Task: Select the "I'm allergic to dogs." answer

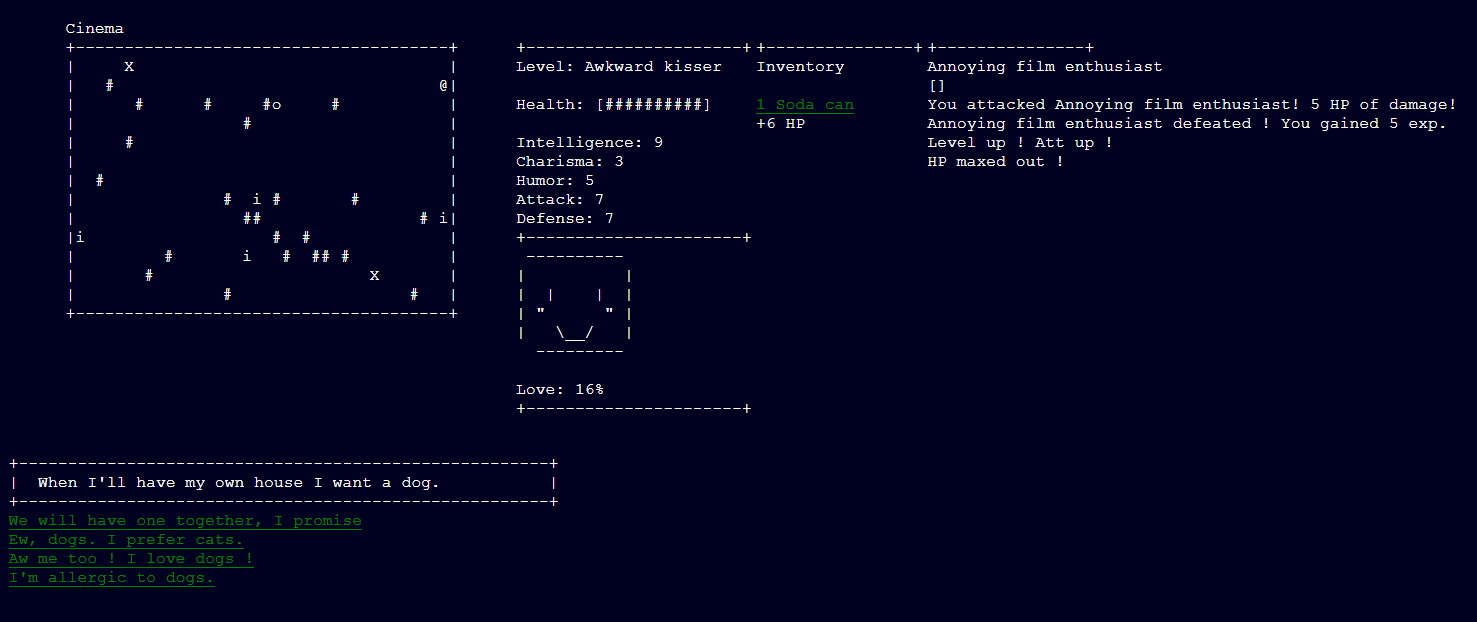Action: [x=112, y=578]
